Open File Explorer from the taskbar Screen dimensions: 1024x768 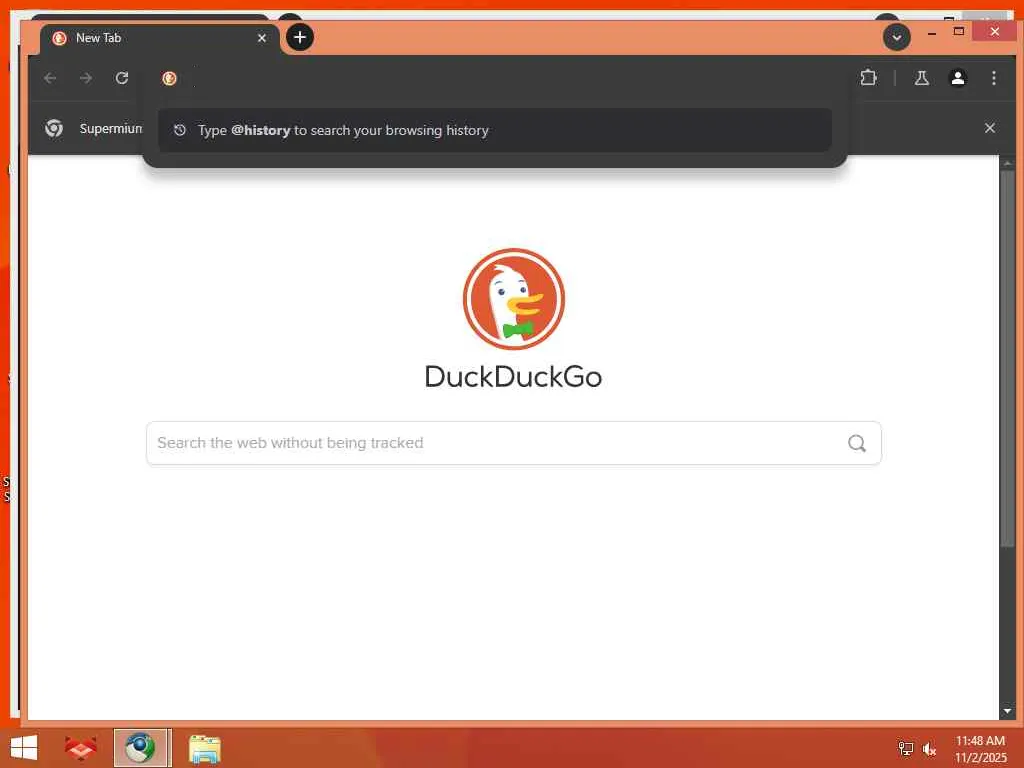click(x=204, y=748)
